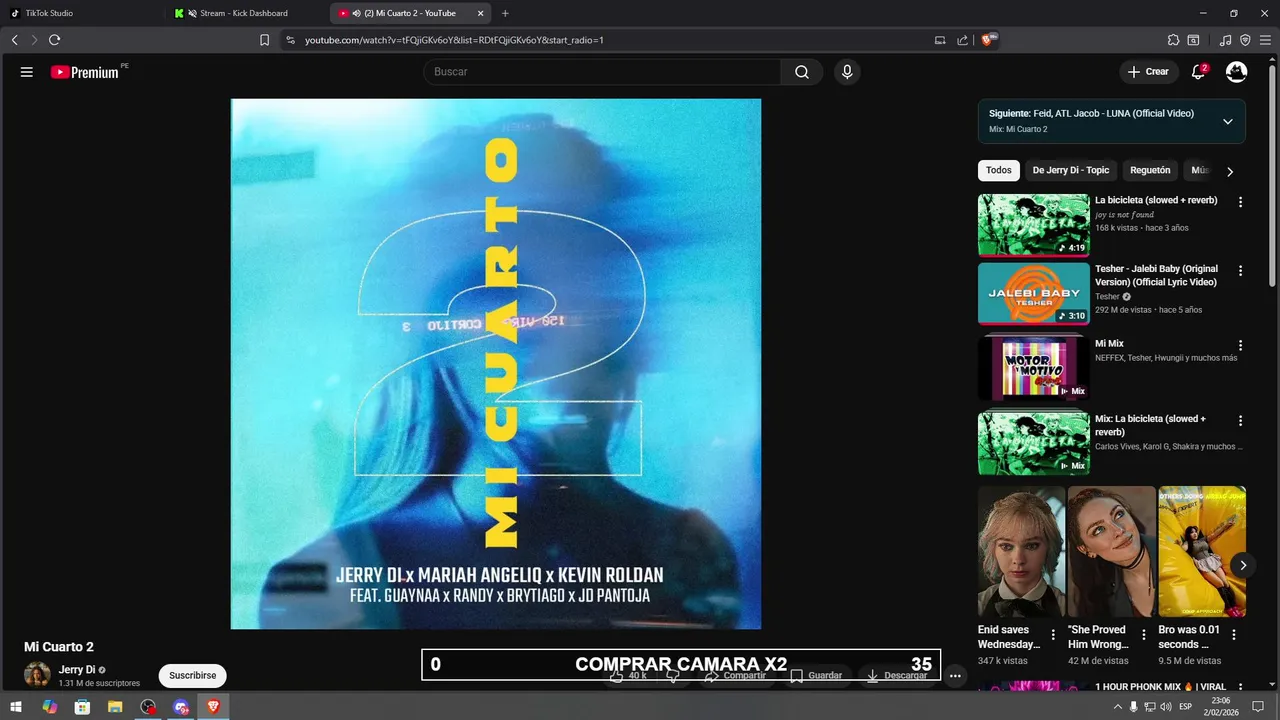1280x720 pixels.
Task: Select the Todos filter chip
Action: tap(999, 171)
